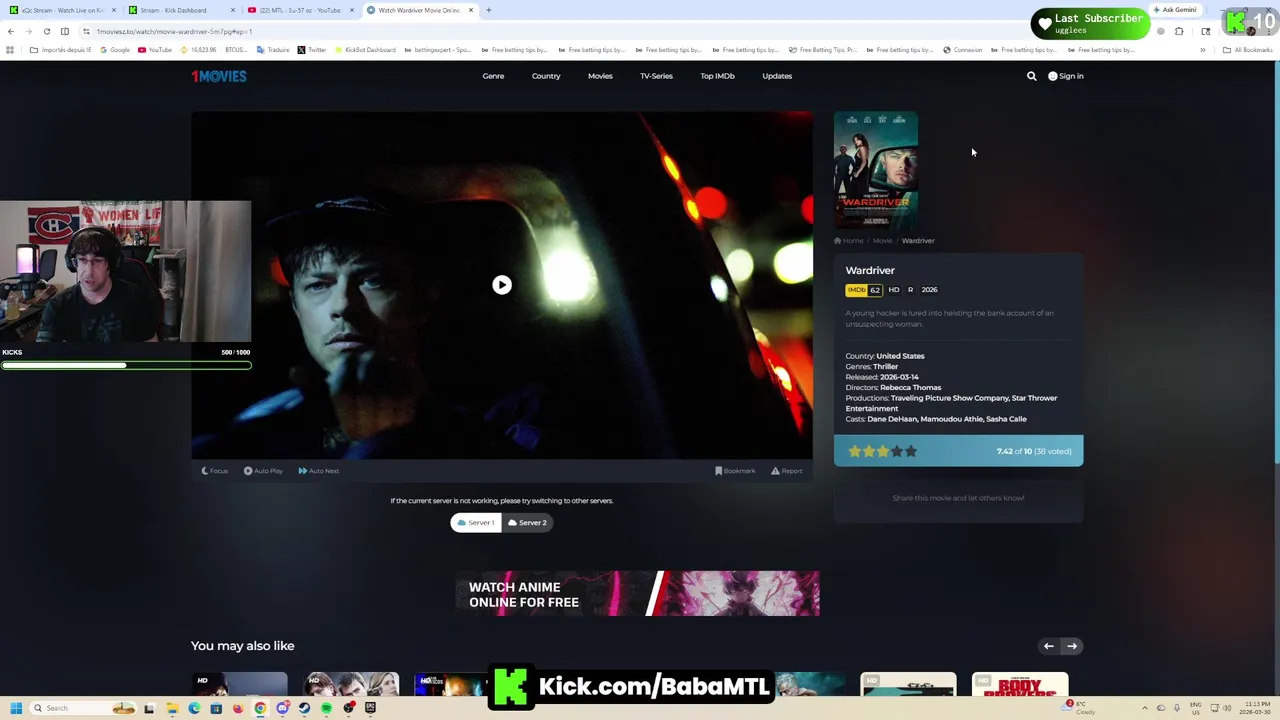The width and height of the screenshot is (1280, 720).
Task: Toggle Auto Play option
Action: 263,471
